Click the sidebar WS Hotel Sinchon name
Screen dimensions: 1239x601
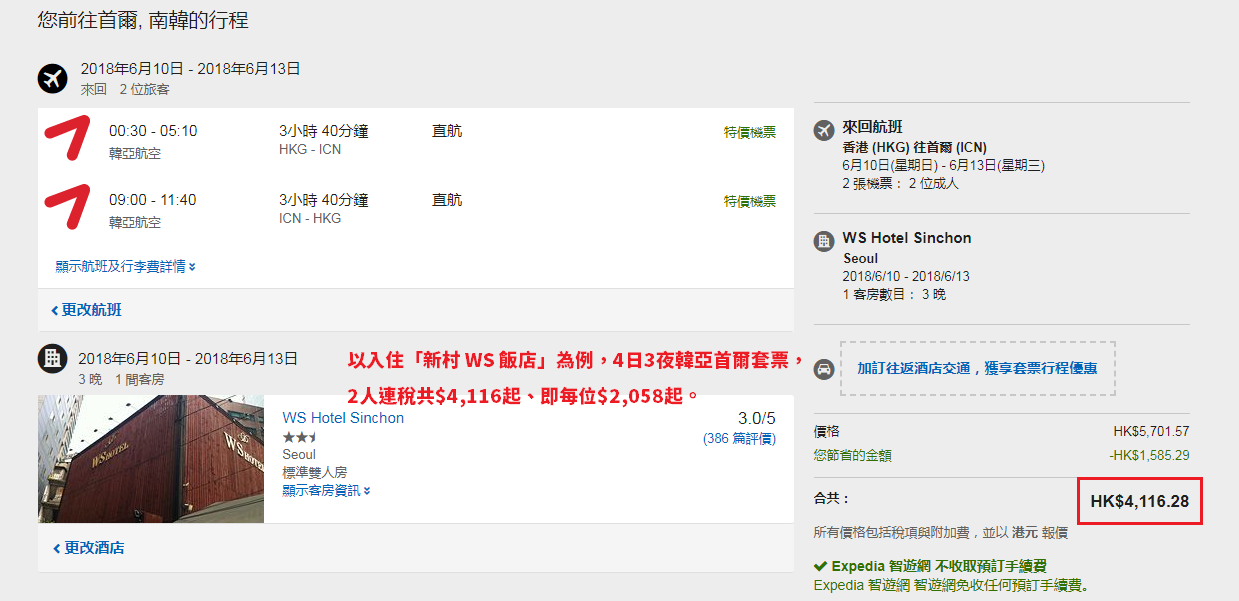tap(907, 238)
